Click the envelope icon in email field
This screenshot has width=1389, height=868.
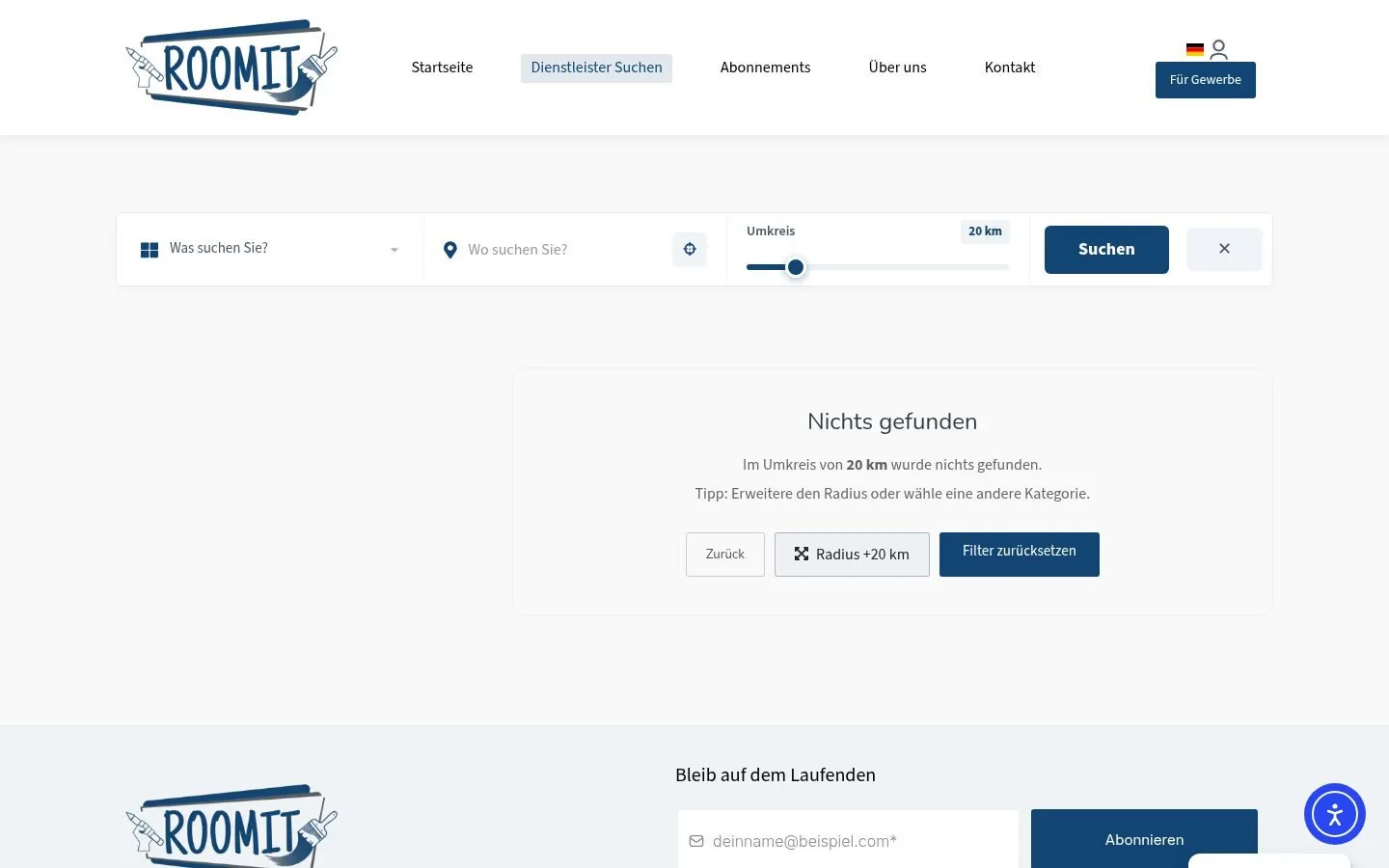point(696,841)
